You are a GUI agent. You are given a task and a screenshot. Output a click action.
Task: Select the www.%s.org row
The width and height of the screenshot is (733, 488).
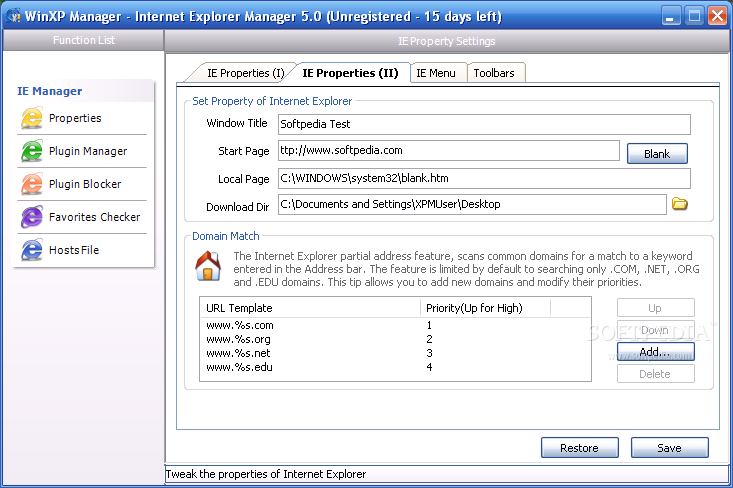(x=395, y=339)
